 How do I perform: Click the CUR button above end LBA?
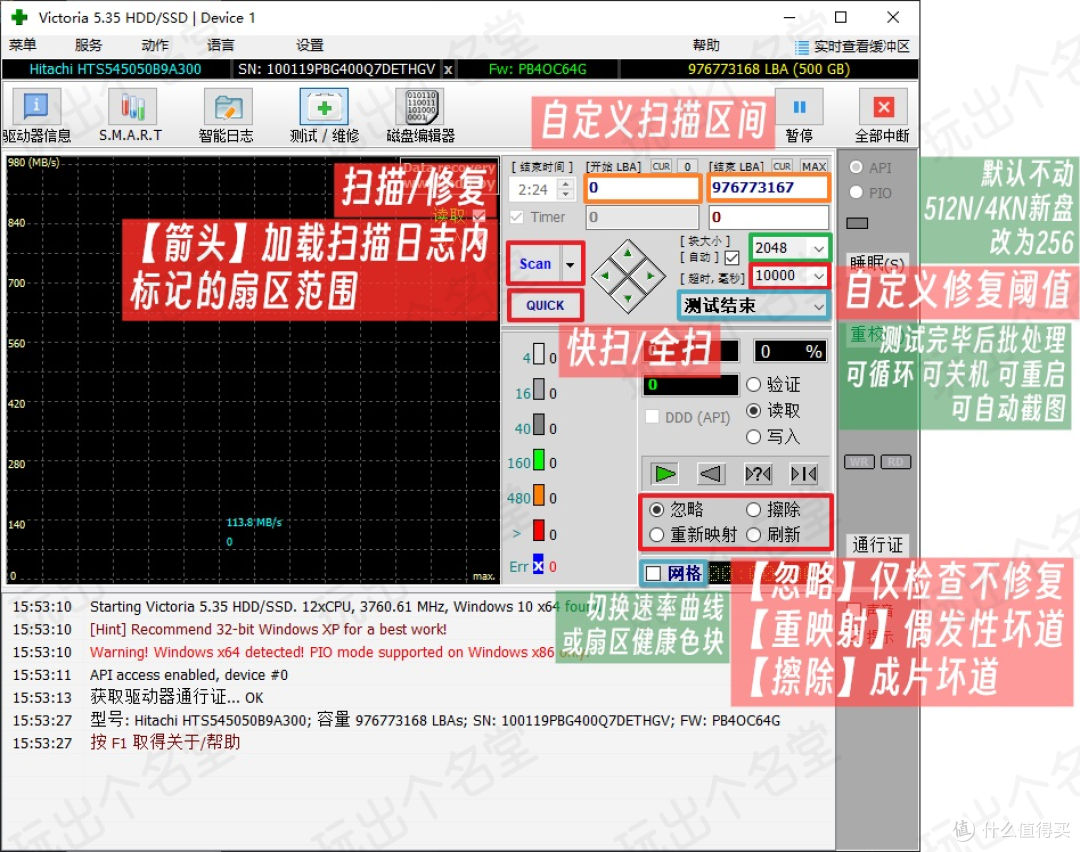(782, 167)
